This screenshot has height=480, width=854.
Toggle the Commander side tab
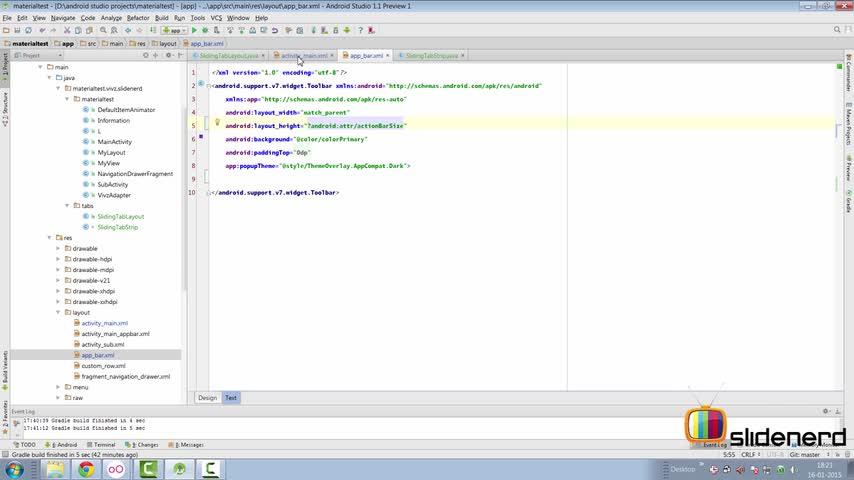(849, 72)
